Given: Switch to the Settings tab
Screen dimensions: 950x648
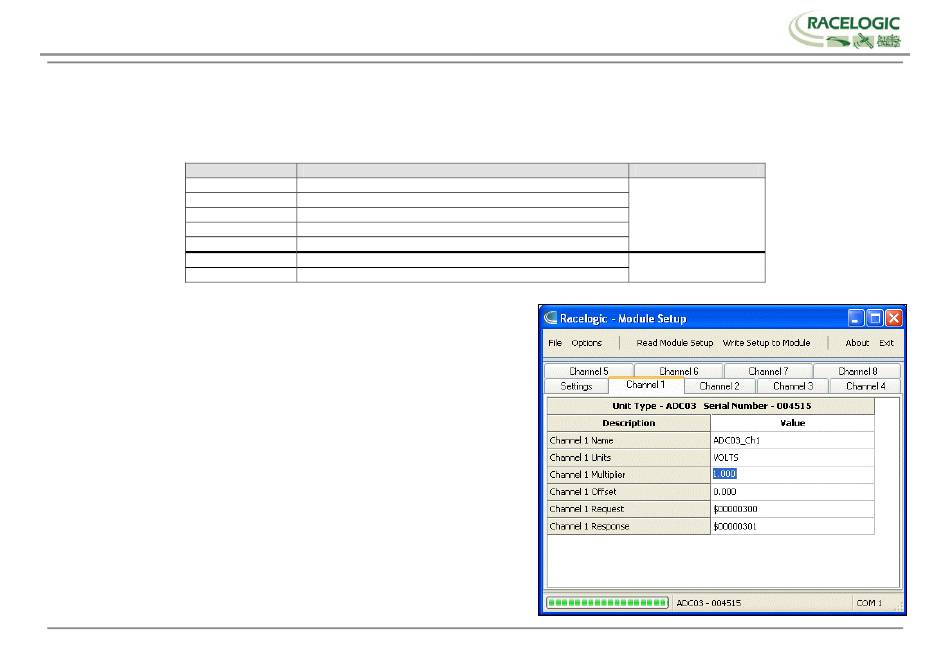Looking at the screenshot, I should [576, 386].
